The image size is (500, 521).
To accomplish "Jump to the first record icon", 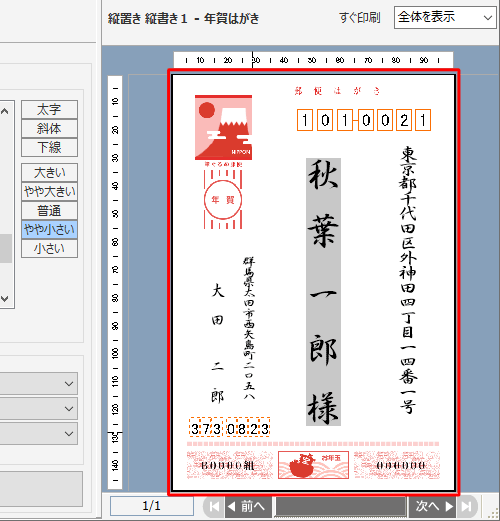I will coord(214,507).
